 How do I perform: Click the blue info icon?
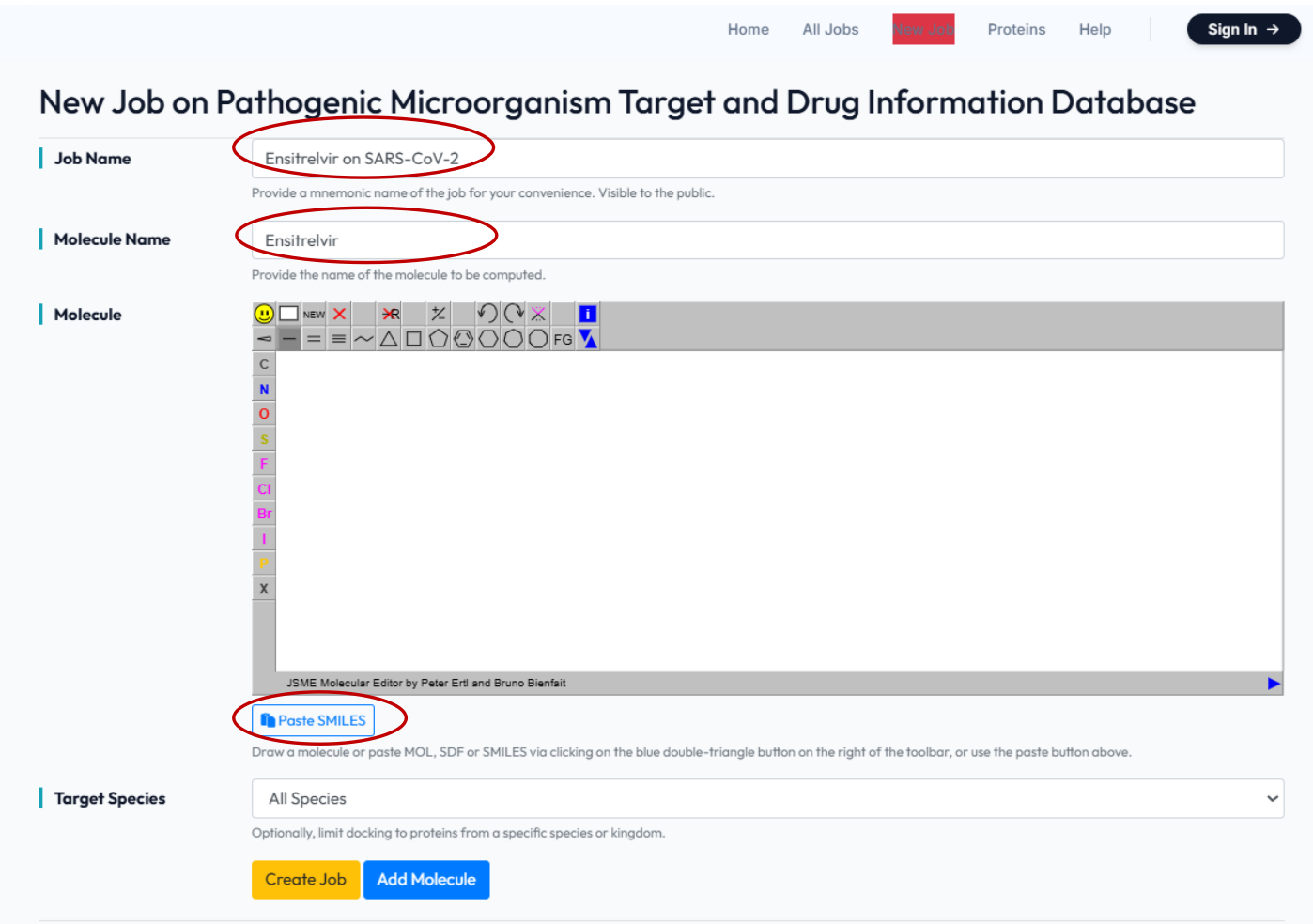[588, 314]
